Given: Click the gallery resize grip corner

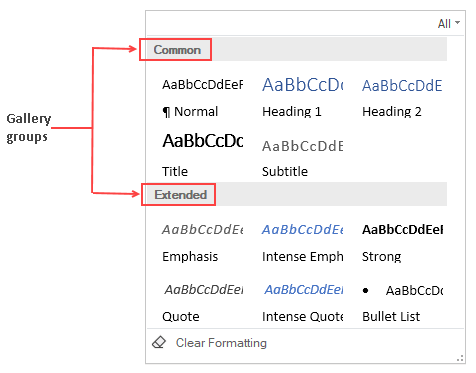Looking at the screenshot, I should coord(460,359).
